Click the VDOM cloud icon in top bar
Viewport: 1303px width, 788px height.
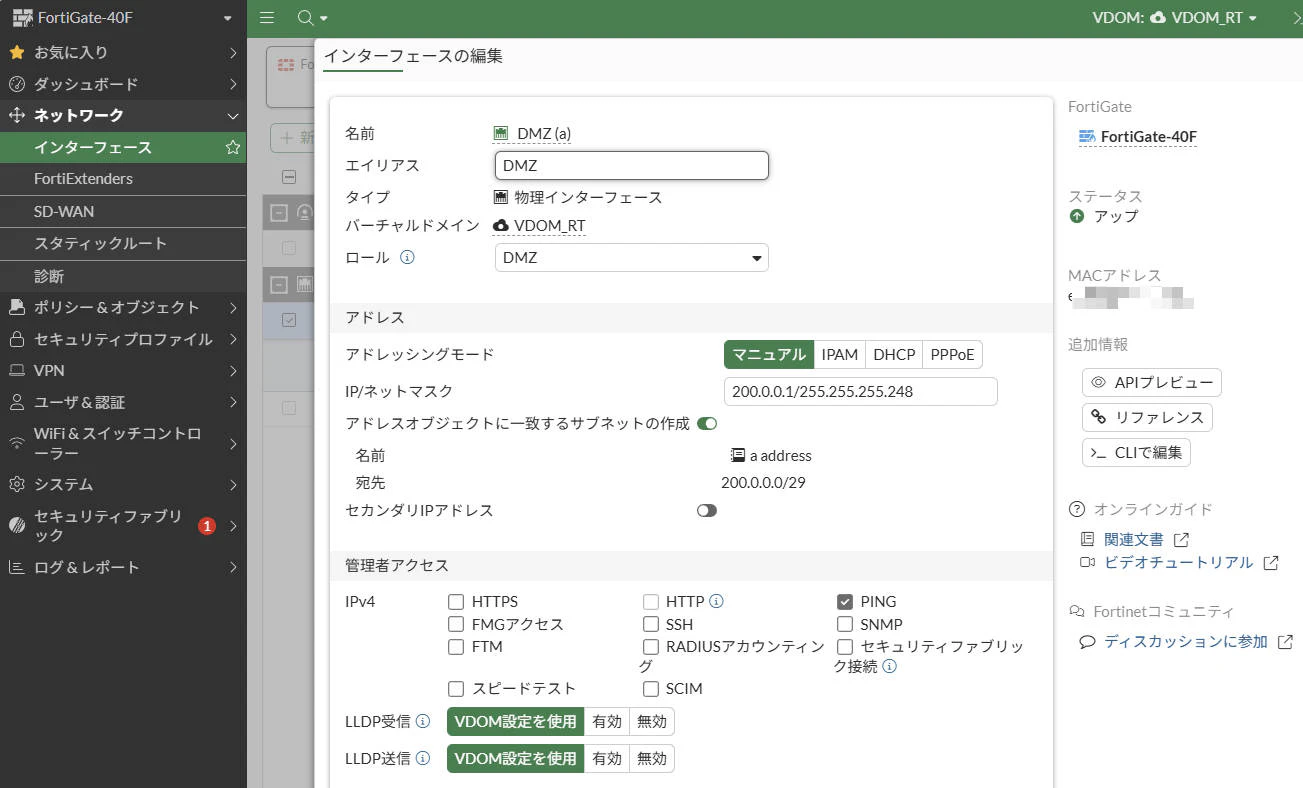pos(1158,18)
